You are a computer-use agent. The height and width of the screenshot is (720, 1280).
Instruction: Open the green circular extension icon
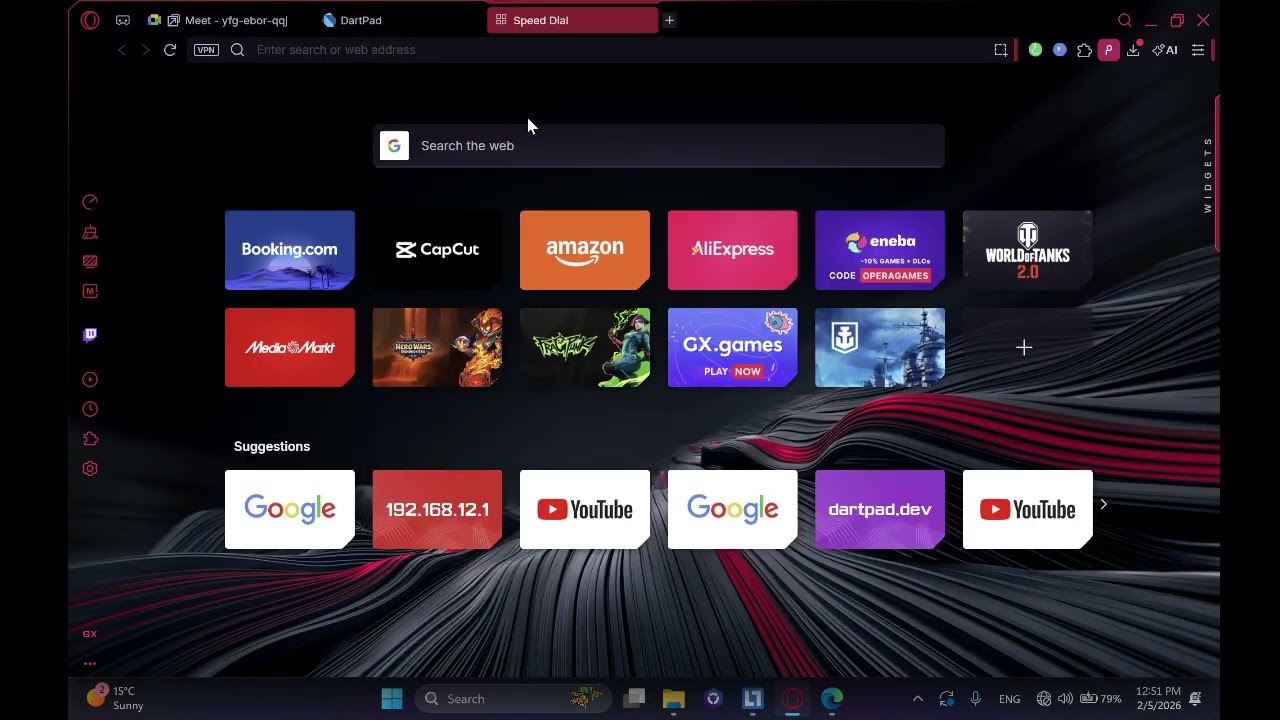(1035, 50)
